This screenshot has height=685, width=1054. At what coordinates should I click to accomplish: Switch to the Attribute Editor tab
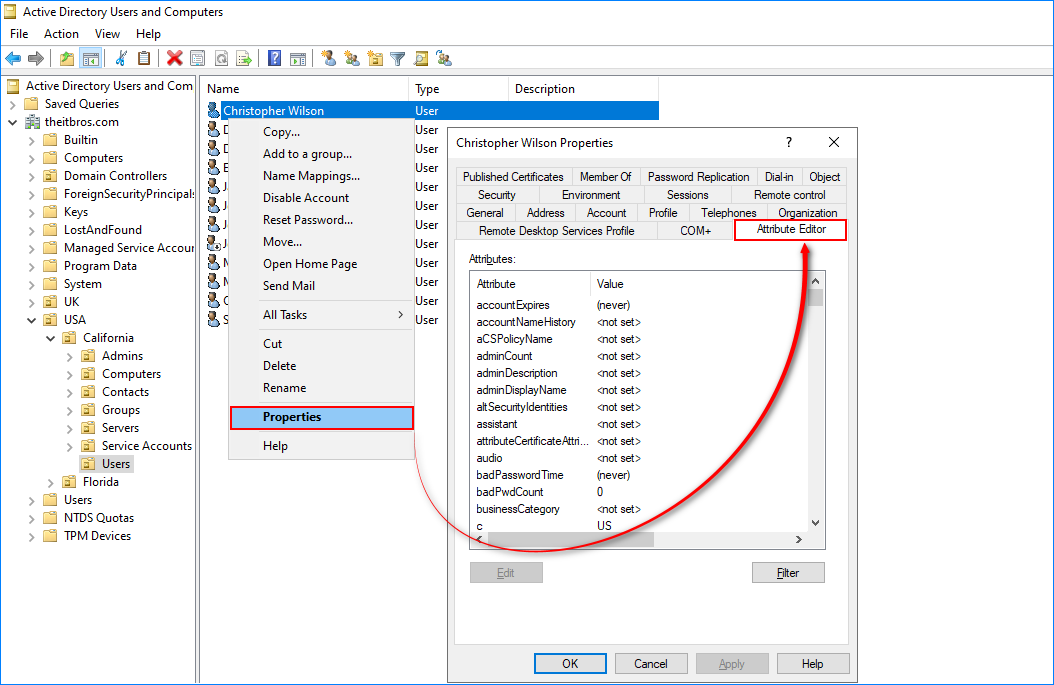pos(790,229)
